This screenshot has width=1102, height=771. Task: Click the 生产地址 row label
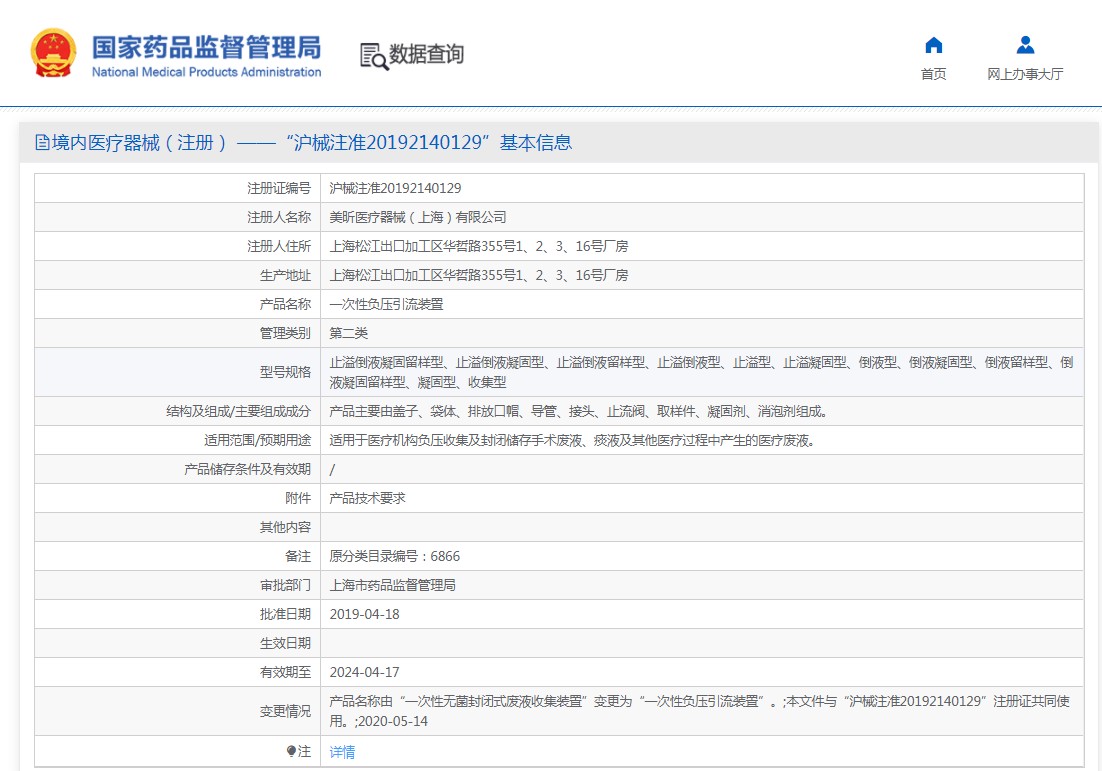285,275
